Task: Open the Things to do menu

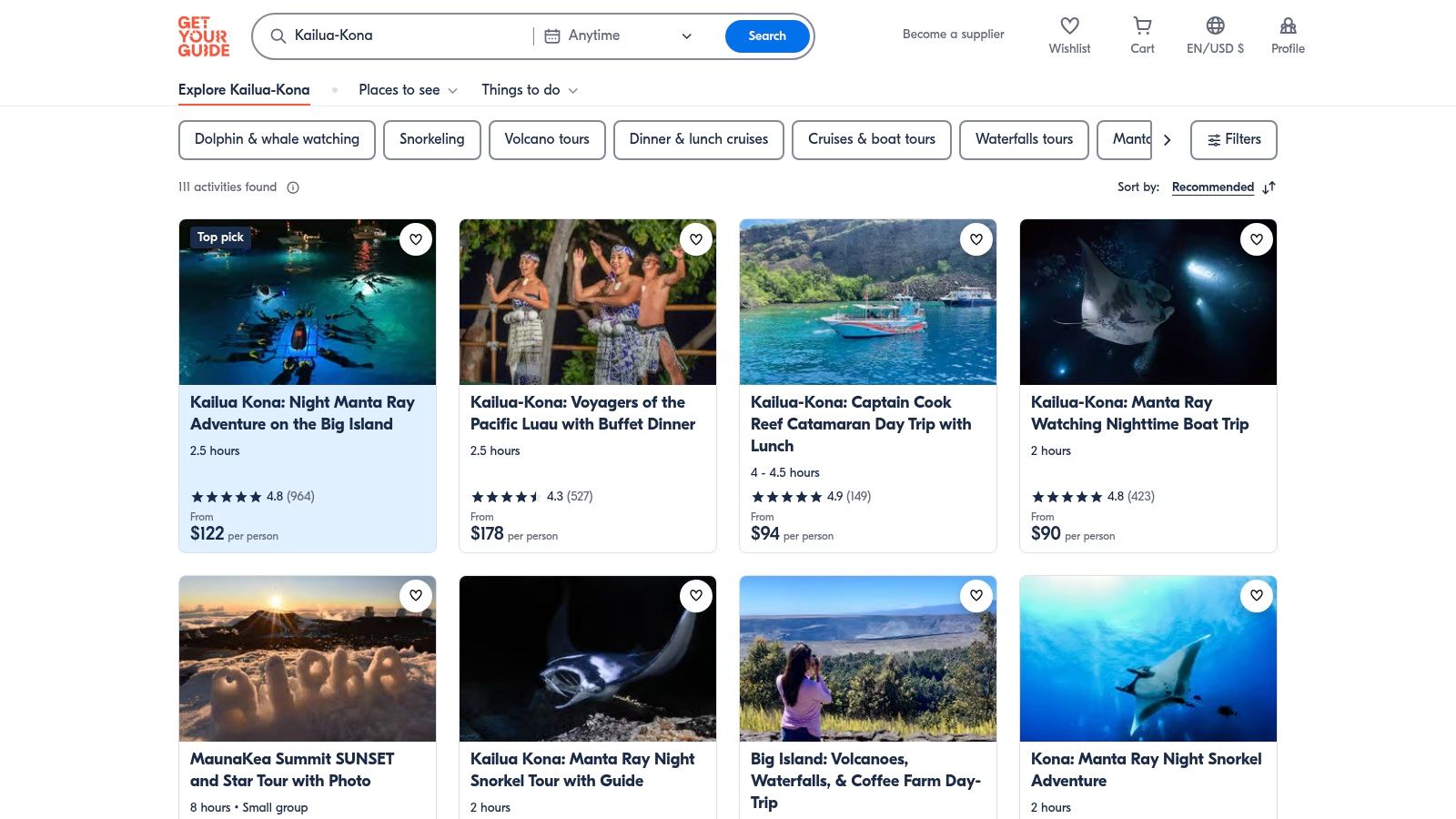Action: (x=530, y=90)
